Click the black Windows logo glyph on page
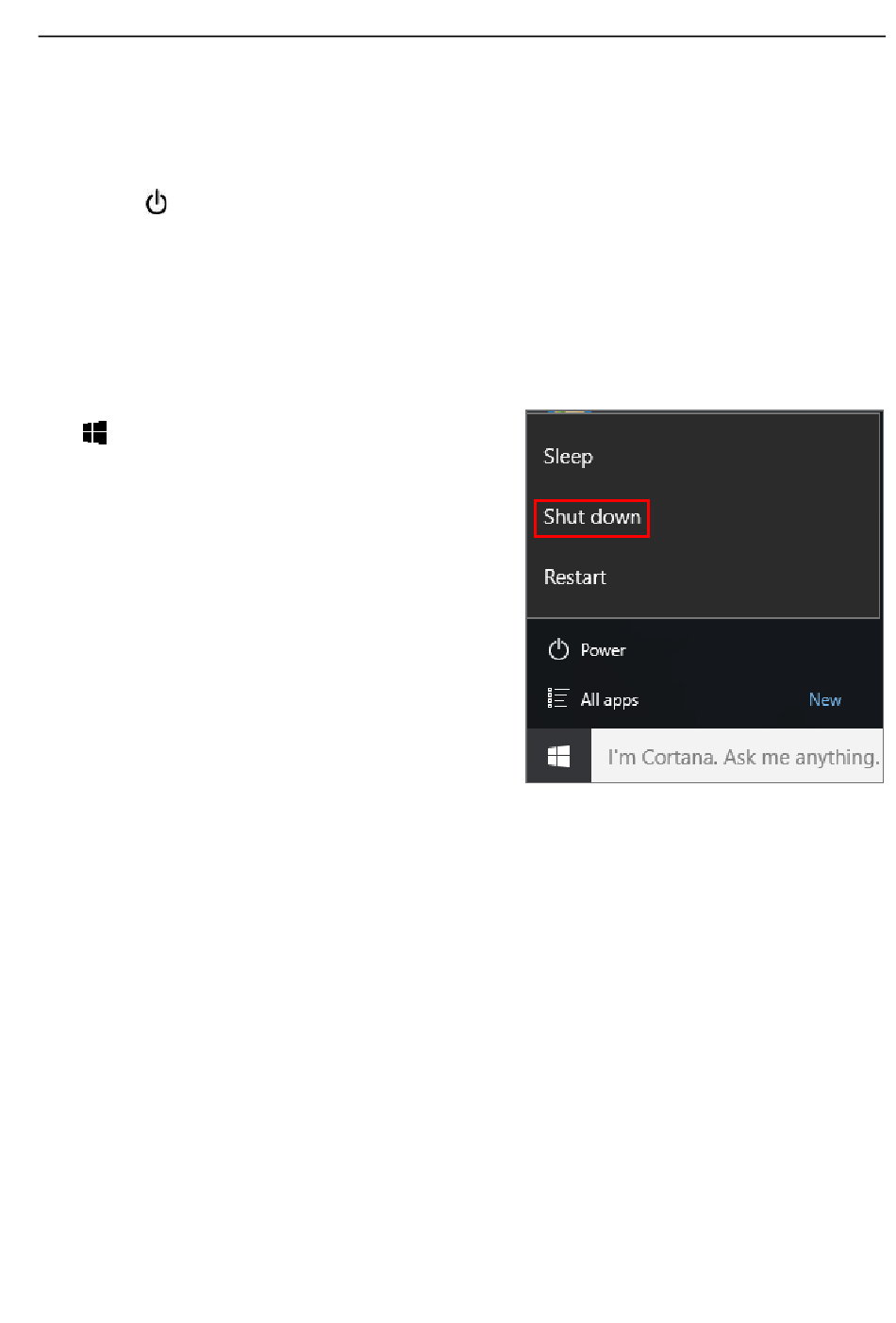The image size is (896, 1323). point(94,433)
